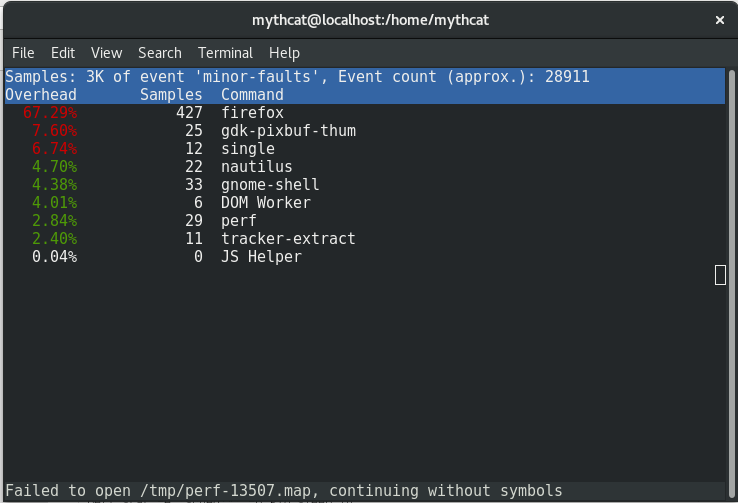738x503 pixels.
Task: Select the perf command row
Action: point(365,221)
